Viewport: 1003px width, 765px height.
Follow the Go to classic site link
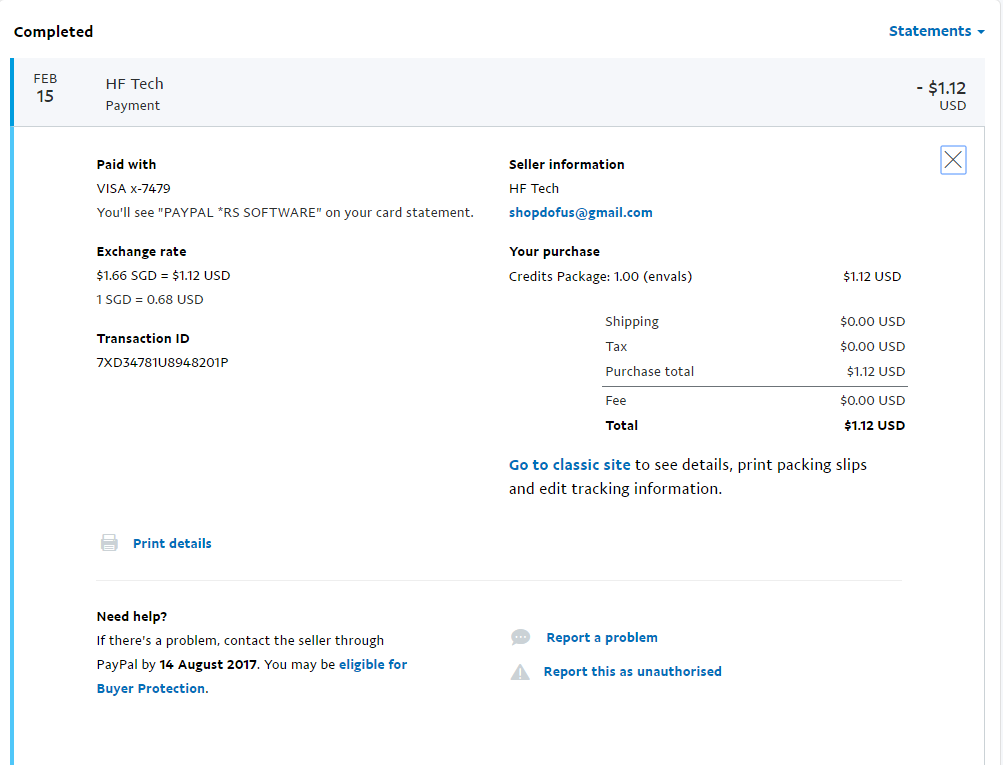[569, 465]
